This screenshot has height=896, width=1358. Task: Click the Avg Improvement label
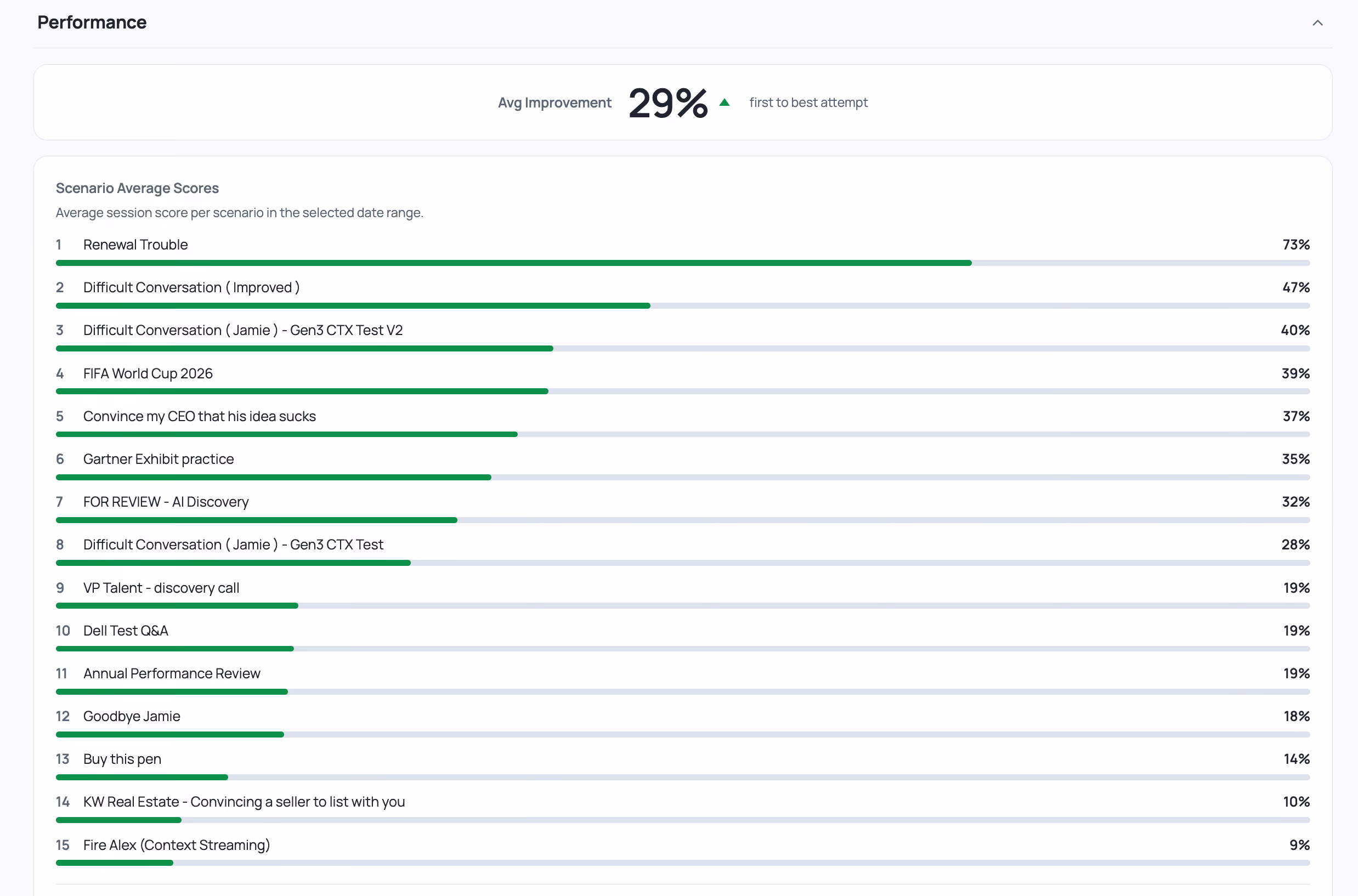pos(554,103)
